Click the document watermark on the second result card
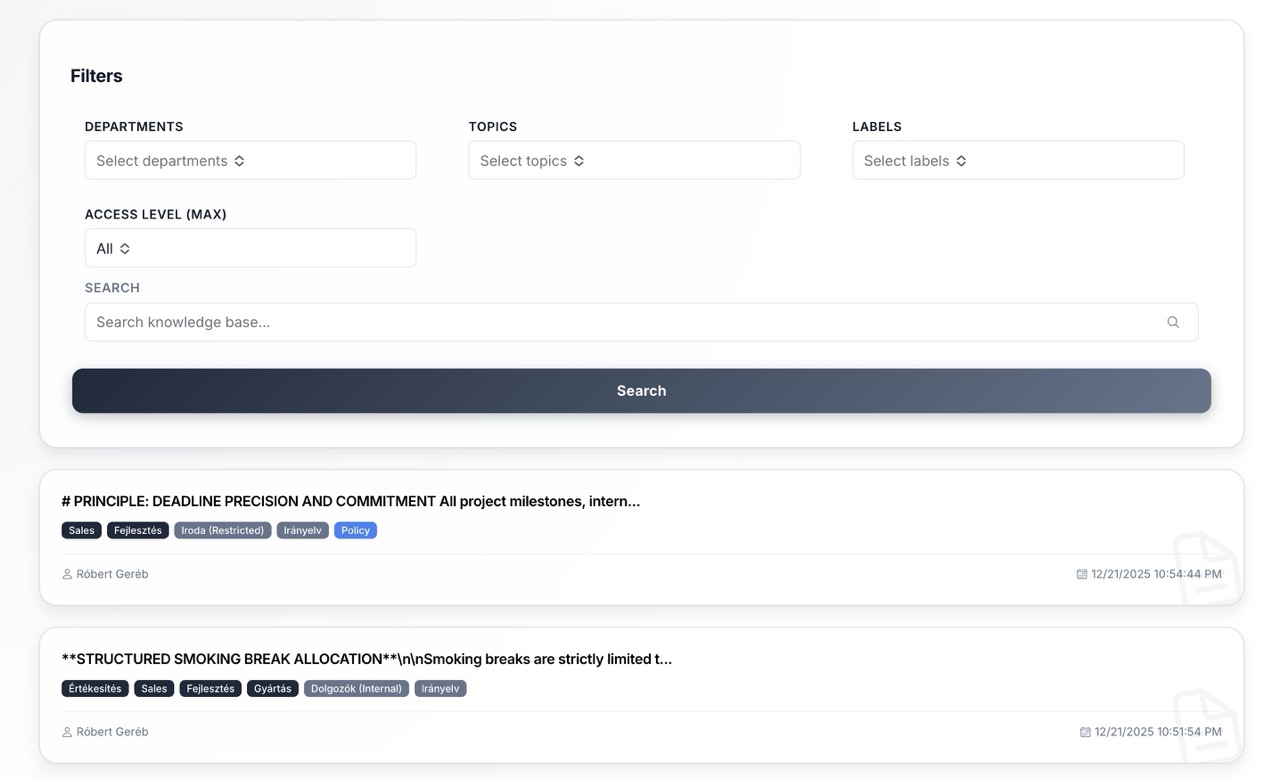The height and width of the screenshot is (779, 1280). 1205,726
